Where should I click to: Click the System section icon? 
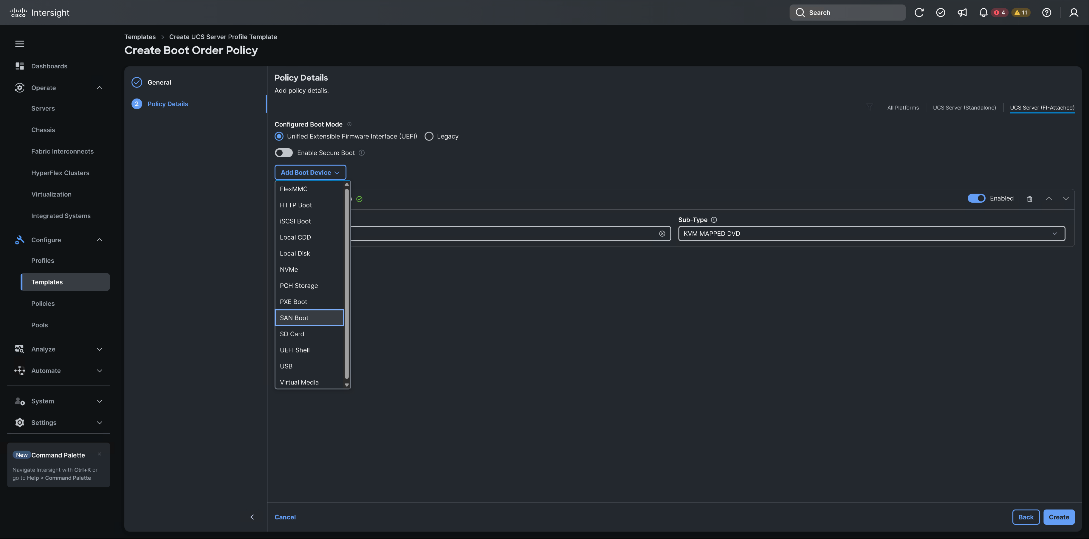(19, 401)
